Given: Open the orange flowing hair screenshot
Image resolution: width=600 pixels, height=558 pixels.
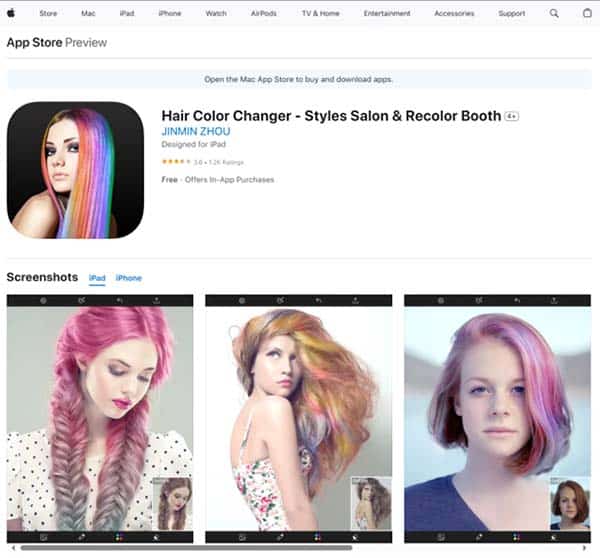Looking at the screenshot, I should point(298,418).
